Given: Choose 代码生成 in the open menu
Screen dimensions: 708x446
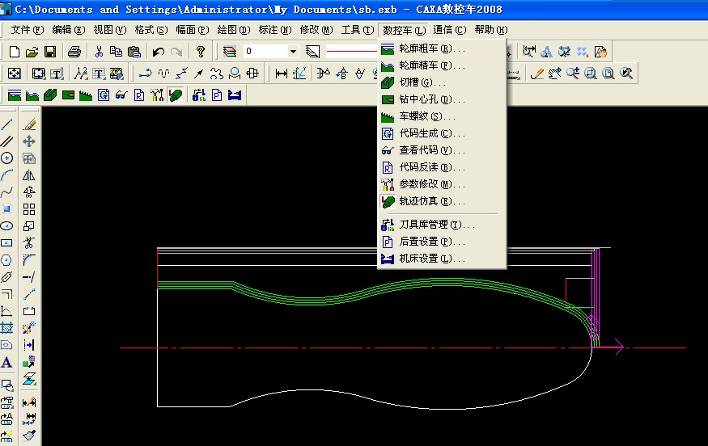Looking at the screenshot, I should coord(424,133).
